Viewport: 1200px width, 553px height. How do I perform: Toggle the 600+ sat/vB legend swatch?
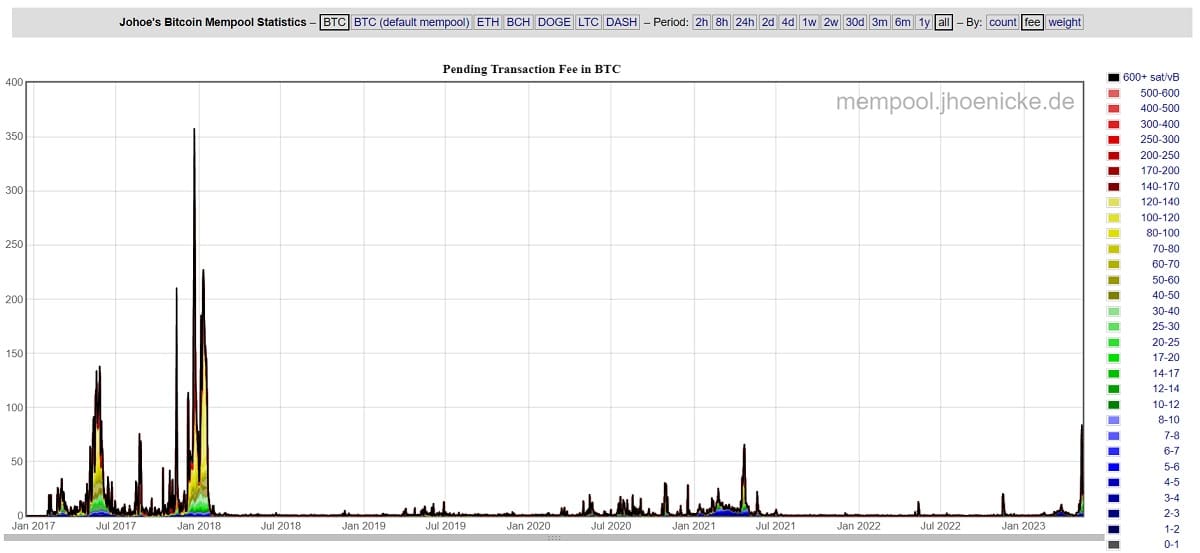1113,77
